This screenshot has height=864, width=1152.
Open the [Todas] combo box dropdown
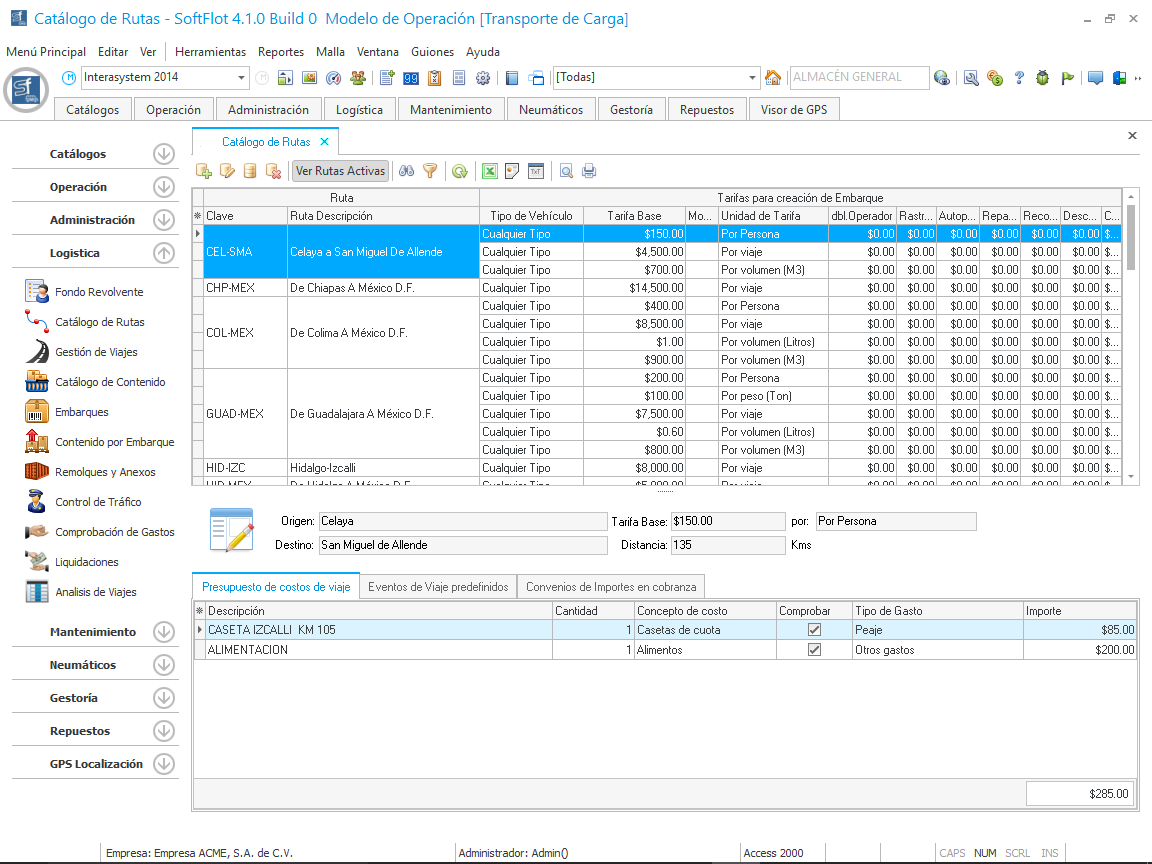click(x=753, y=78)
